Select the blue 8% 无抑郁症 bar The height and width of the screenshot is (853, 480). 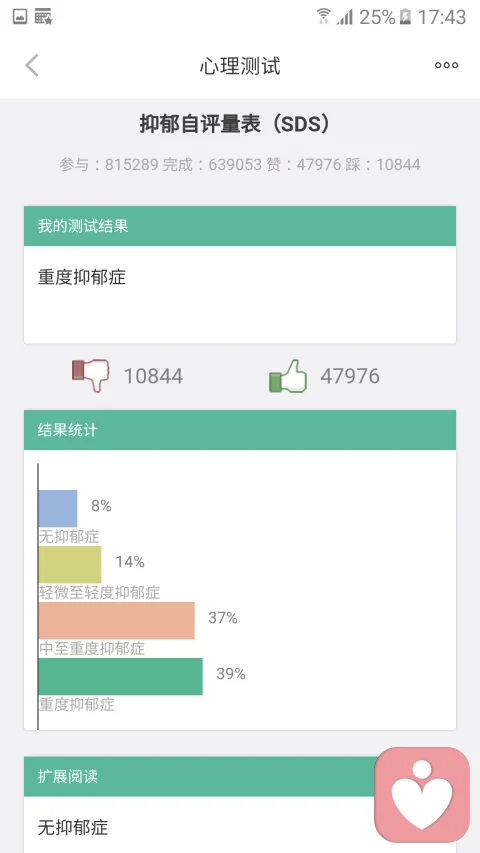coord(58,508)
